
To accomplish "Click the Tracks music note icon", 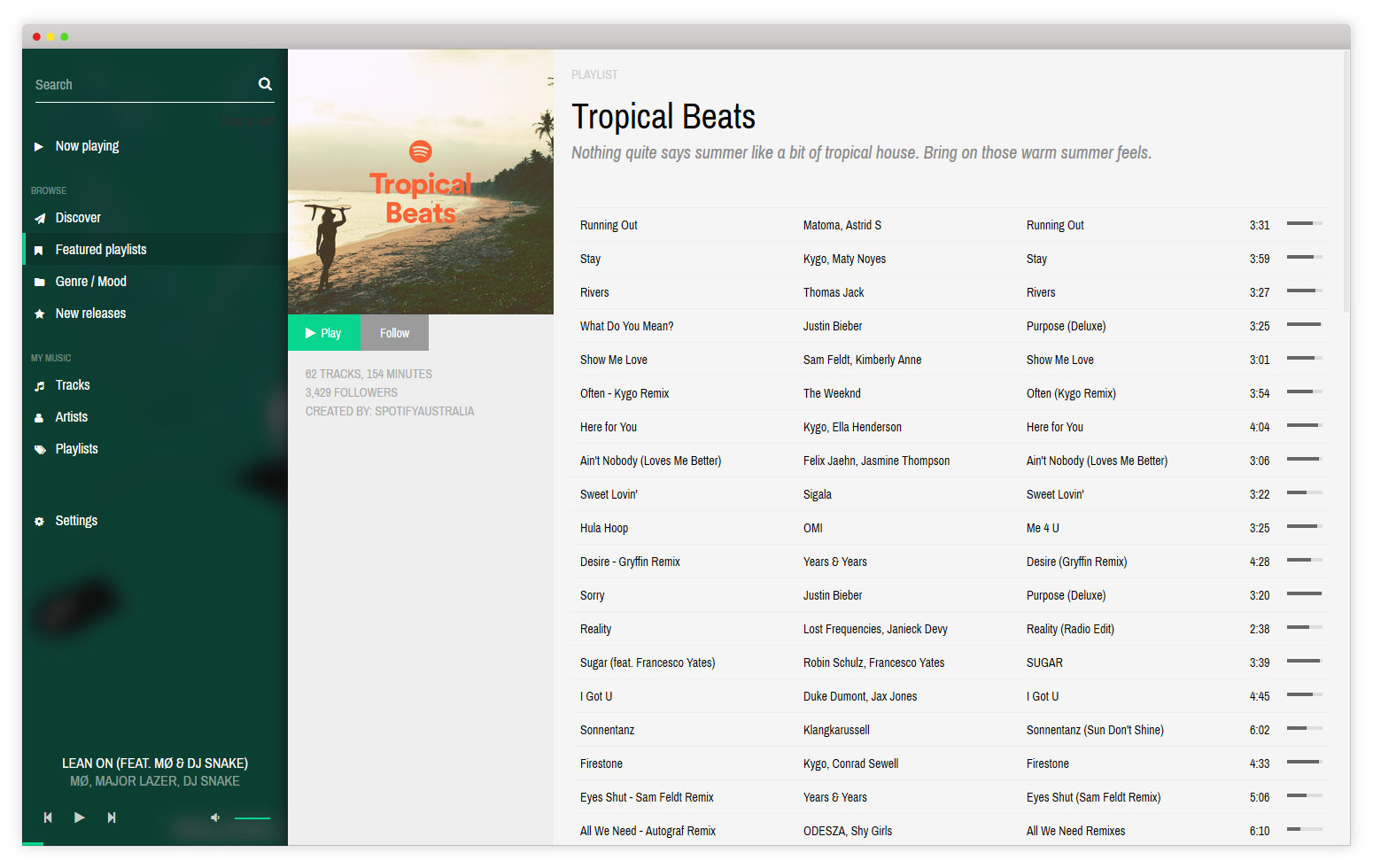I will (x=39, y=386).
